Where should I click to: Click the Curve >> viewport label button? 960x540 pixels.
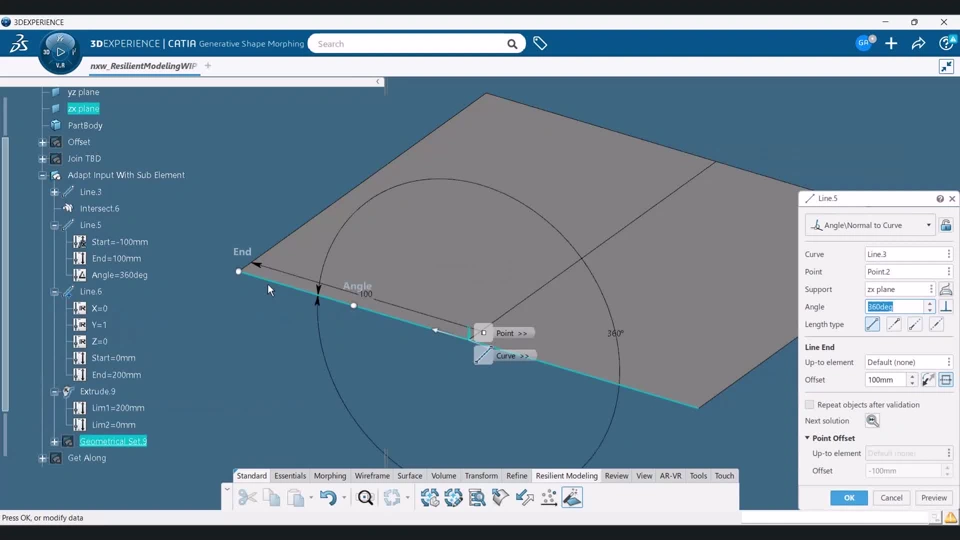coord(512,356)
